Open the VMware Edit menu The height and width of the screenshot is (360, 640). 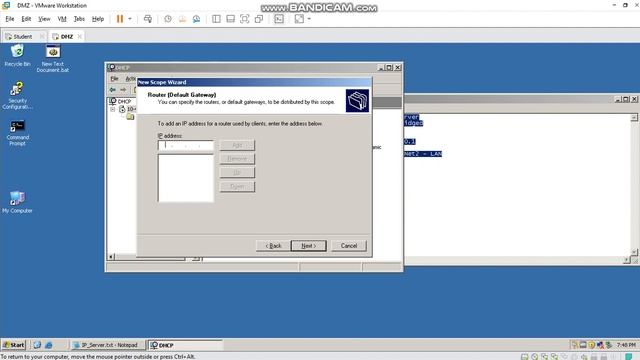point(26,19)
